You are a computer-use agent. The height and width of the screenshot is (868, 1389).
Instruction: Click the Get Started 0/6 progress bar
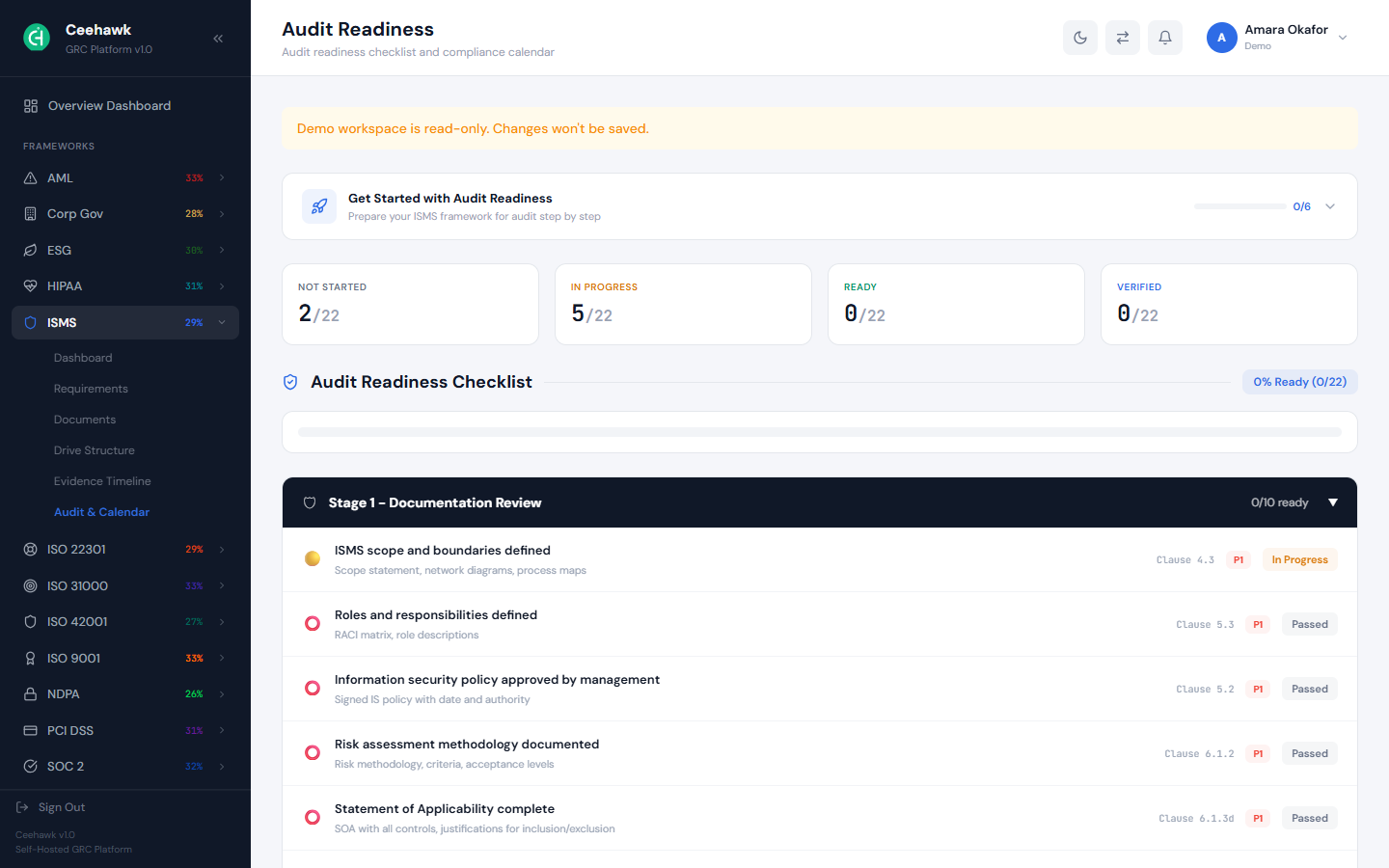pos(1240,206)
